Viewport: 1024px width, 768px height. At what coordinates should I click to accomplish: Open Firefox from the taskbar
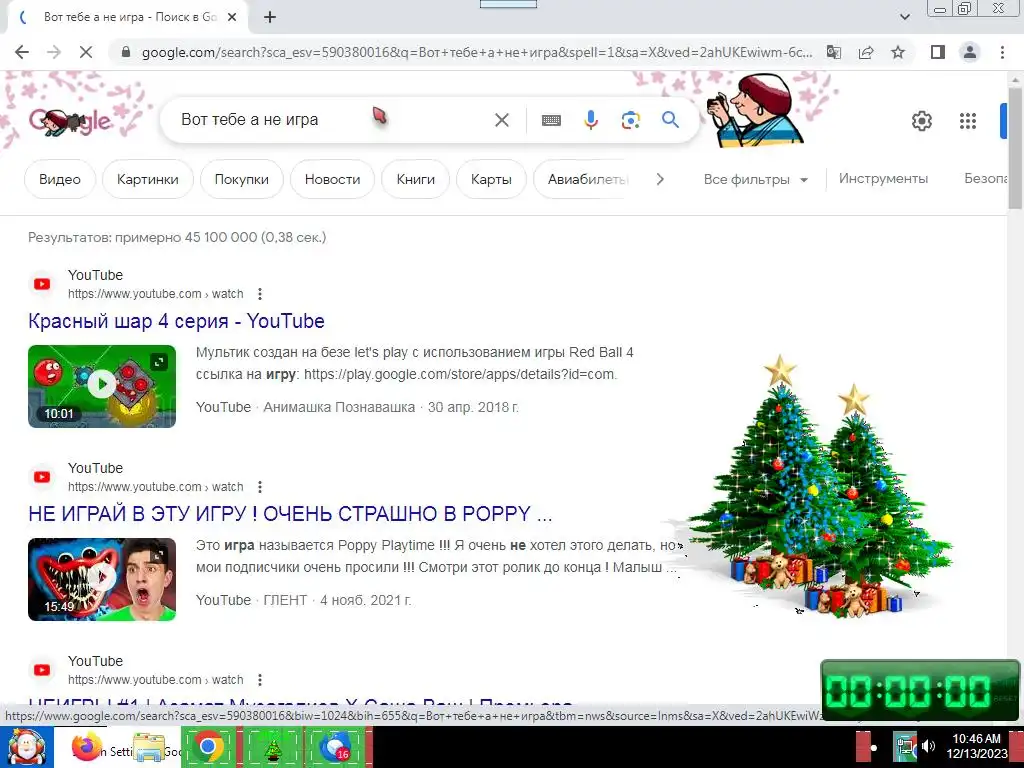[x=86, y=747]
